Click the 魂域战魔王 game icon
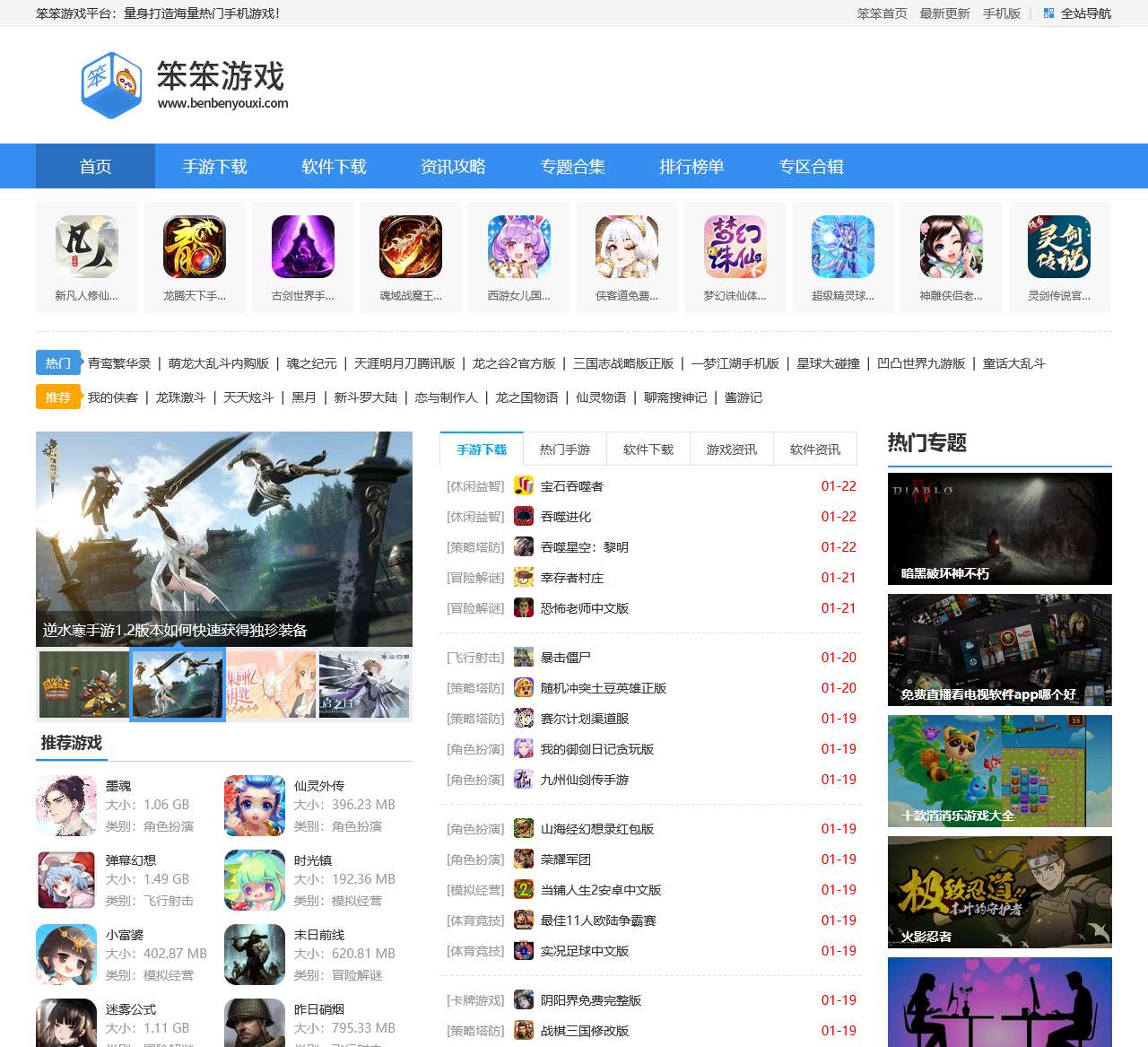This screenshot has height=1047, width=1148. pyautogui.click(x=411, y=247)
